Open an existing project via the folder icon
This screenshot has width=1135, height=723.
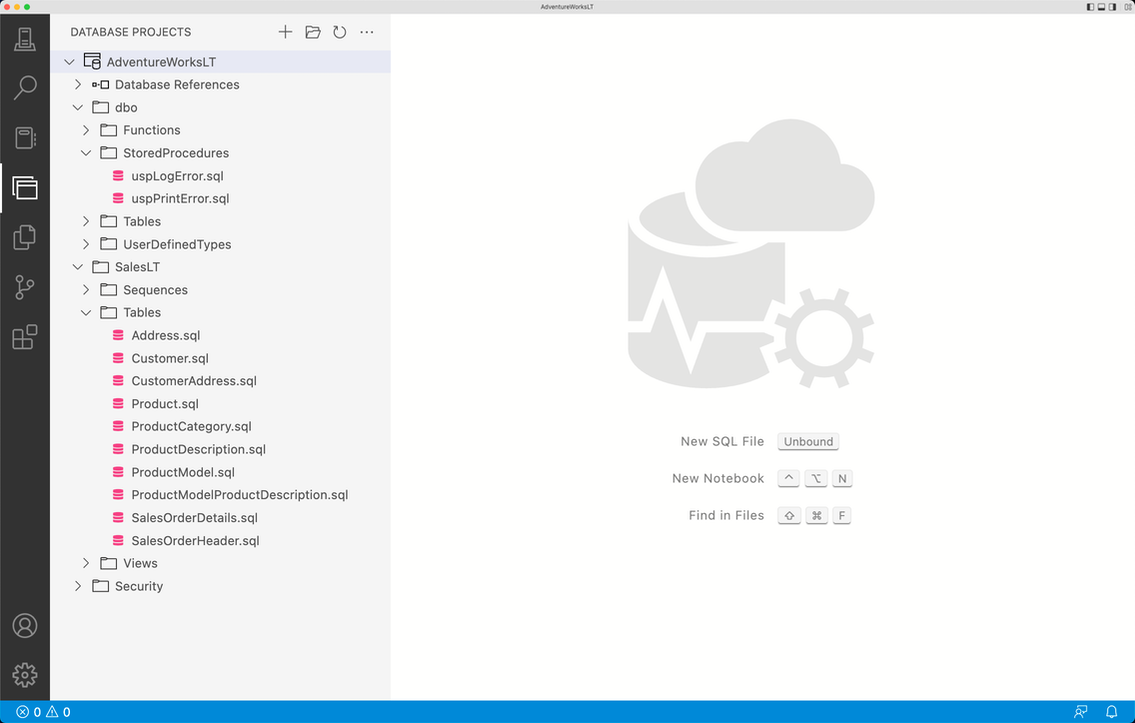[x=312, y=31]
